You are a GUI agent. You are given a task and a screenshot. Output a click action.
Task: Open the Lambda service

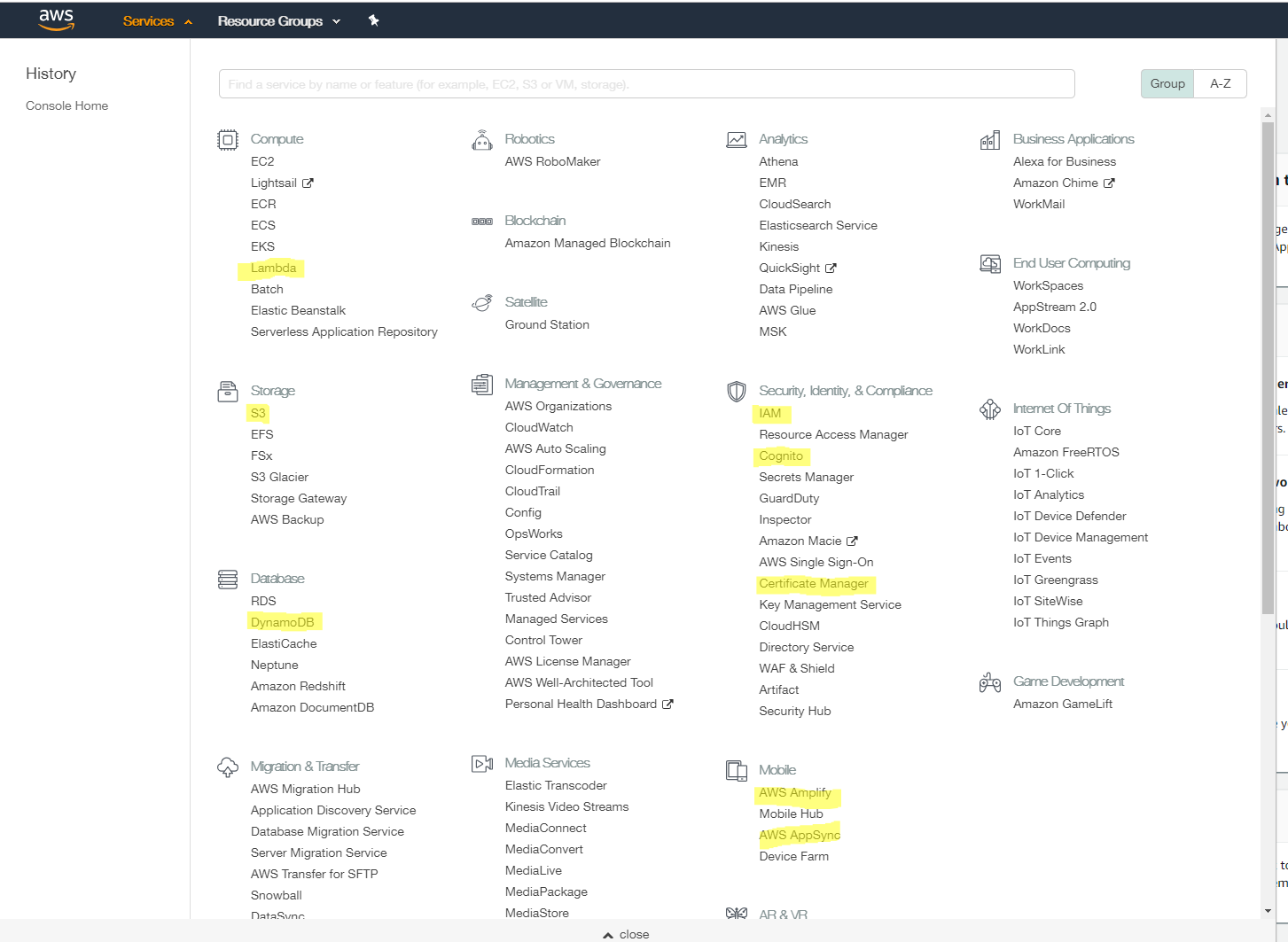[x=273, y=269]
